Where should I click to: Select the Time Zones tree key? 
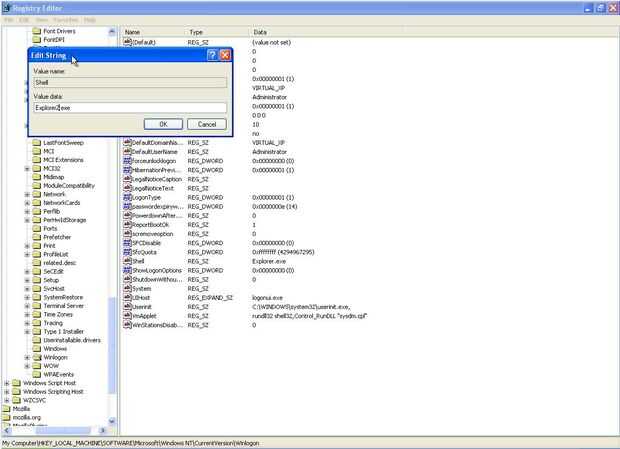pyautogui.click(x=58, y=314)
